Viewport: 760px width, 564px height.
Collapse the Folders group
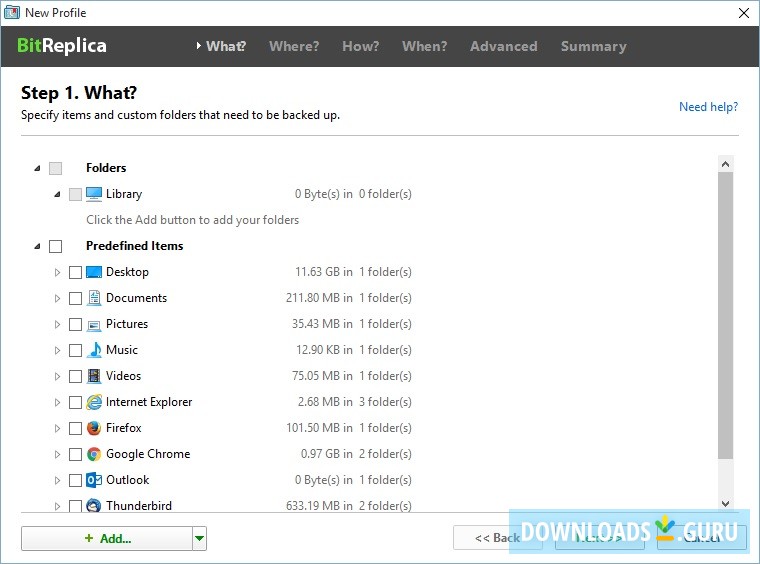coord(37,168)
